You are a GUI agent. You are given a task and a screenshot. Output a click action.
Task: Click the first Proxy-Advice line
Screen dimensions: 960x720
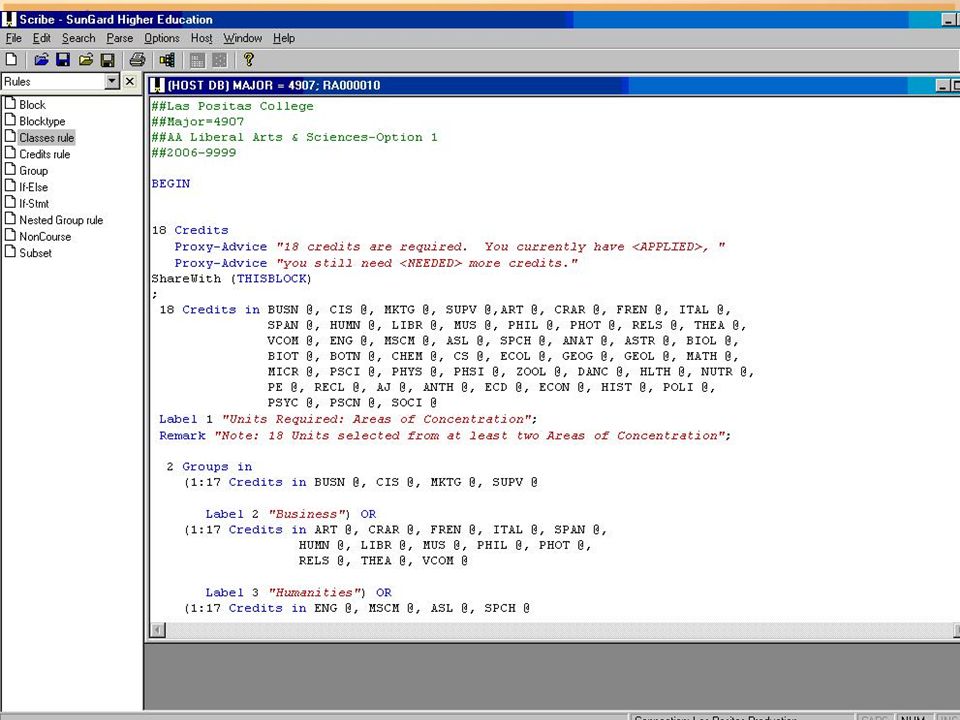click(449, 247)
